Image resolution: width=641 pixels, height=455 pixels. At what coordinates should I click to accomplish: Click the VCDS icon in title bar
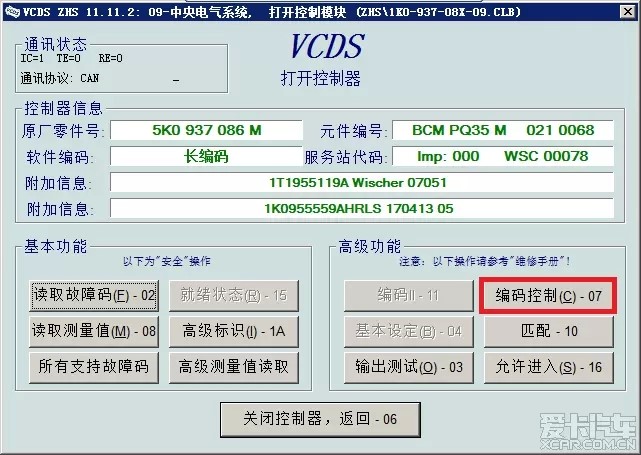pyautogui.click(x=12, y=12)
